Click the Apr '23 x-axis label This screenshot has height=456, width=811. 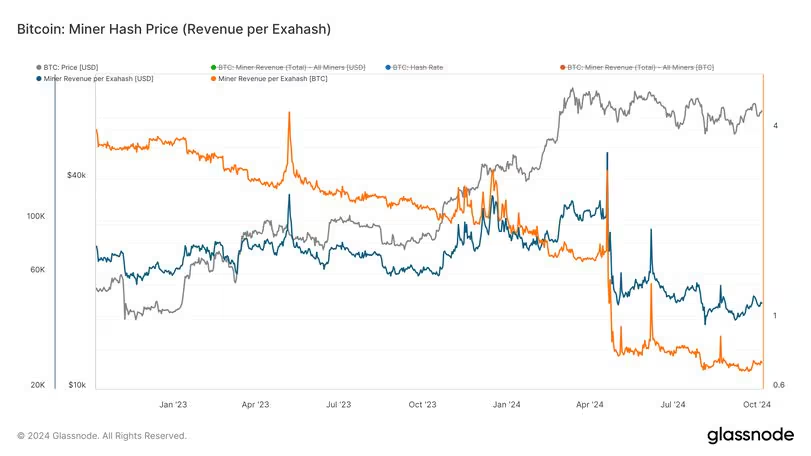(256, 404)
